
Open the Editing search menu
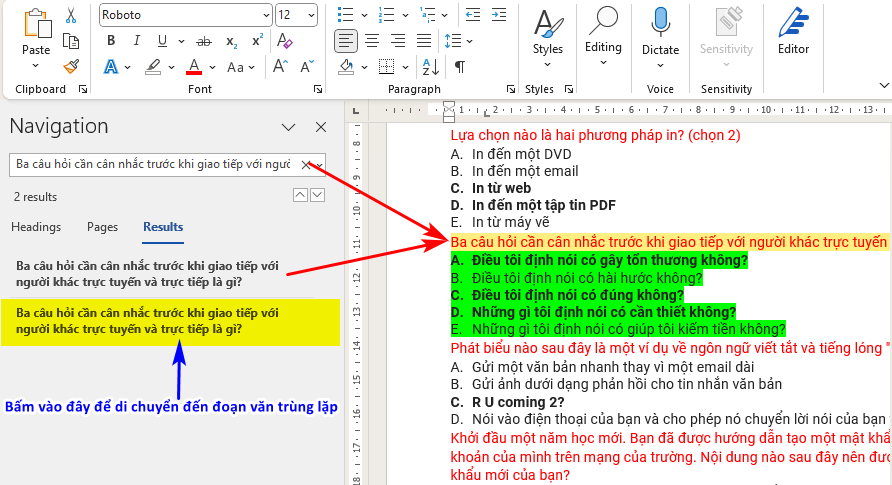[603, 36]
